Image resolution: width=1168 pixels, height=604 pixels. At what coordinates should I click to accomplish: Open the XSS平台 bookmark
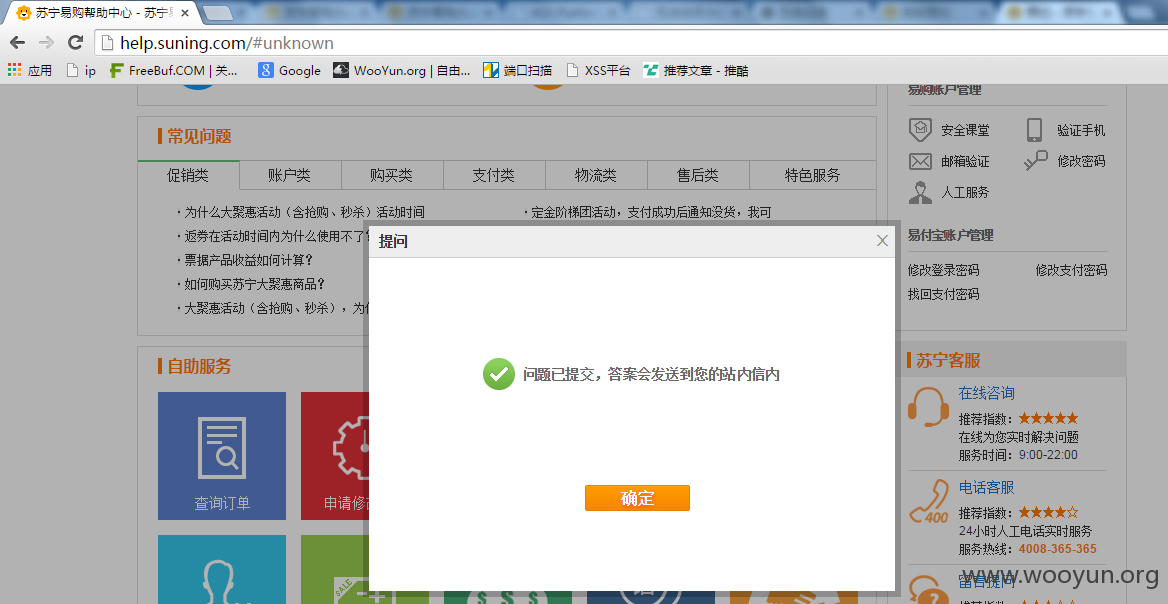[x=598, y=71]
